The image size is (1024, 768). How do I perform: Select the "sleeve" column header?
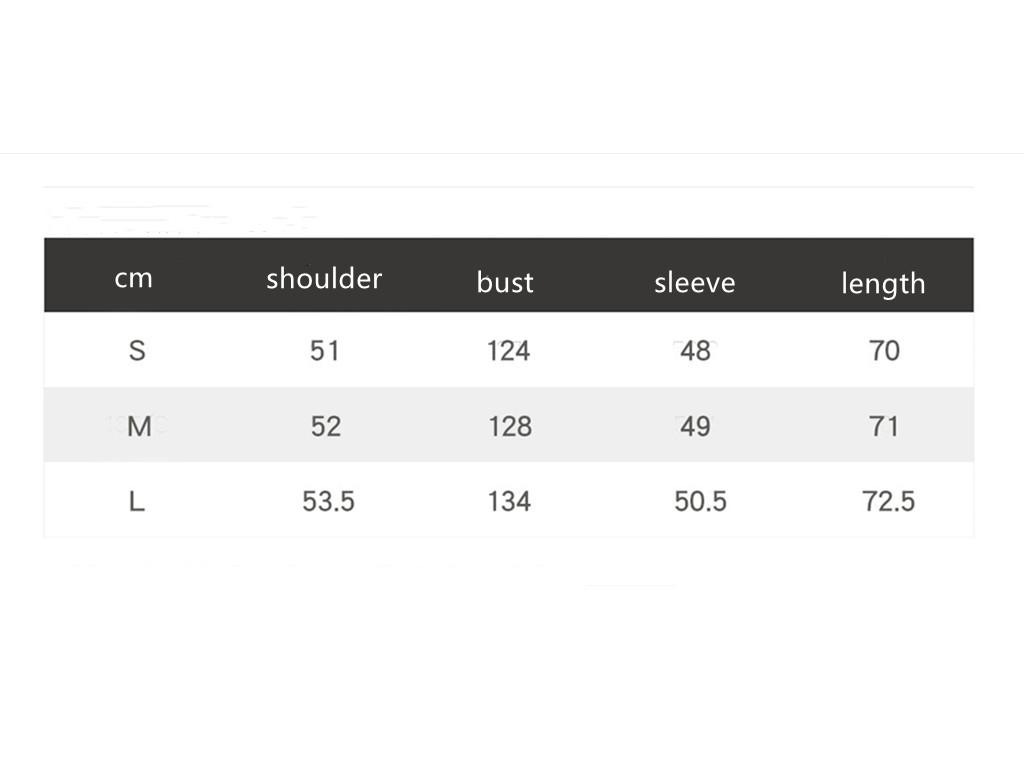pos(694,282)
